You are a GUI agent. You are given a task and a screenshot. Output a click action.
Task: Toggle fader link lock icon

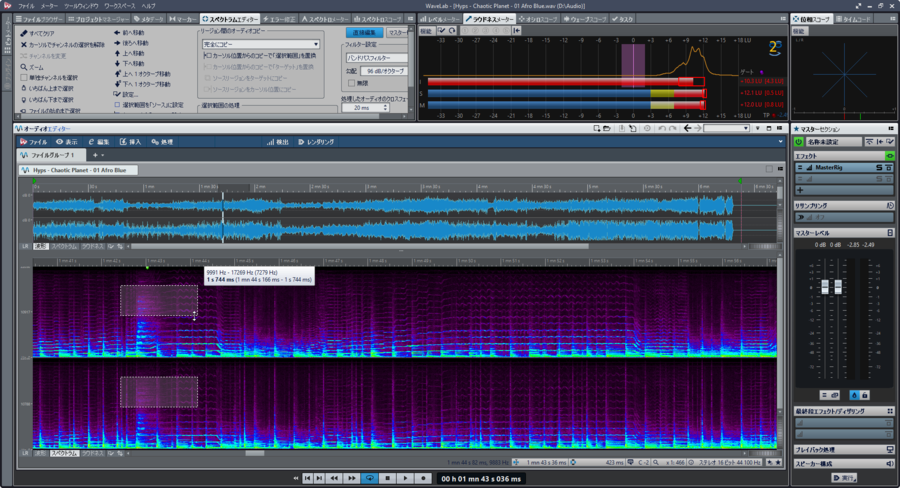point(864,395)
